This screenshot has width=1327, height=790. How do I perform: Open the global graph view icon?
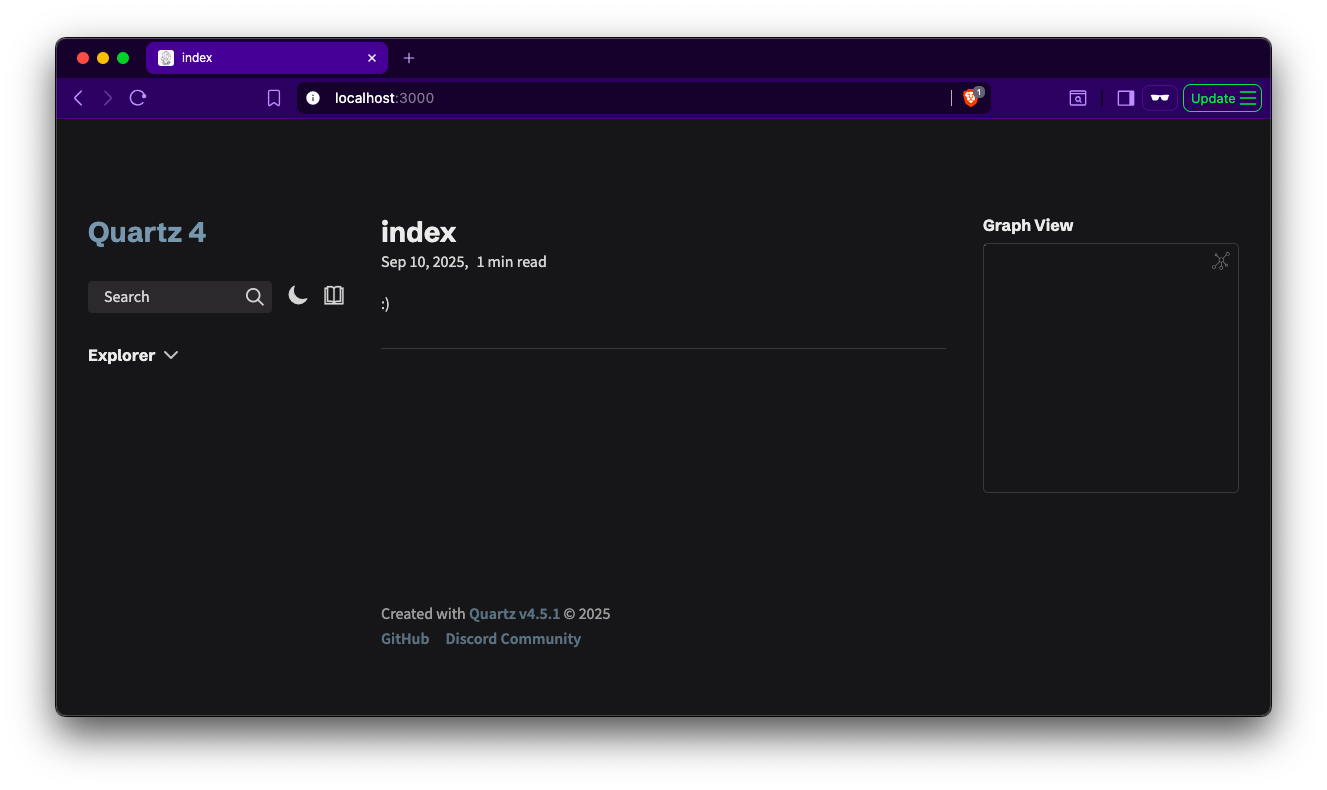1220,261
